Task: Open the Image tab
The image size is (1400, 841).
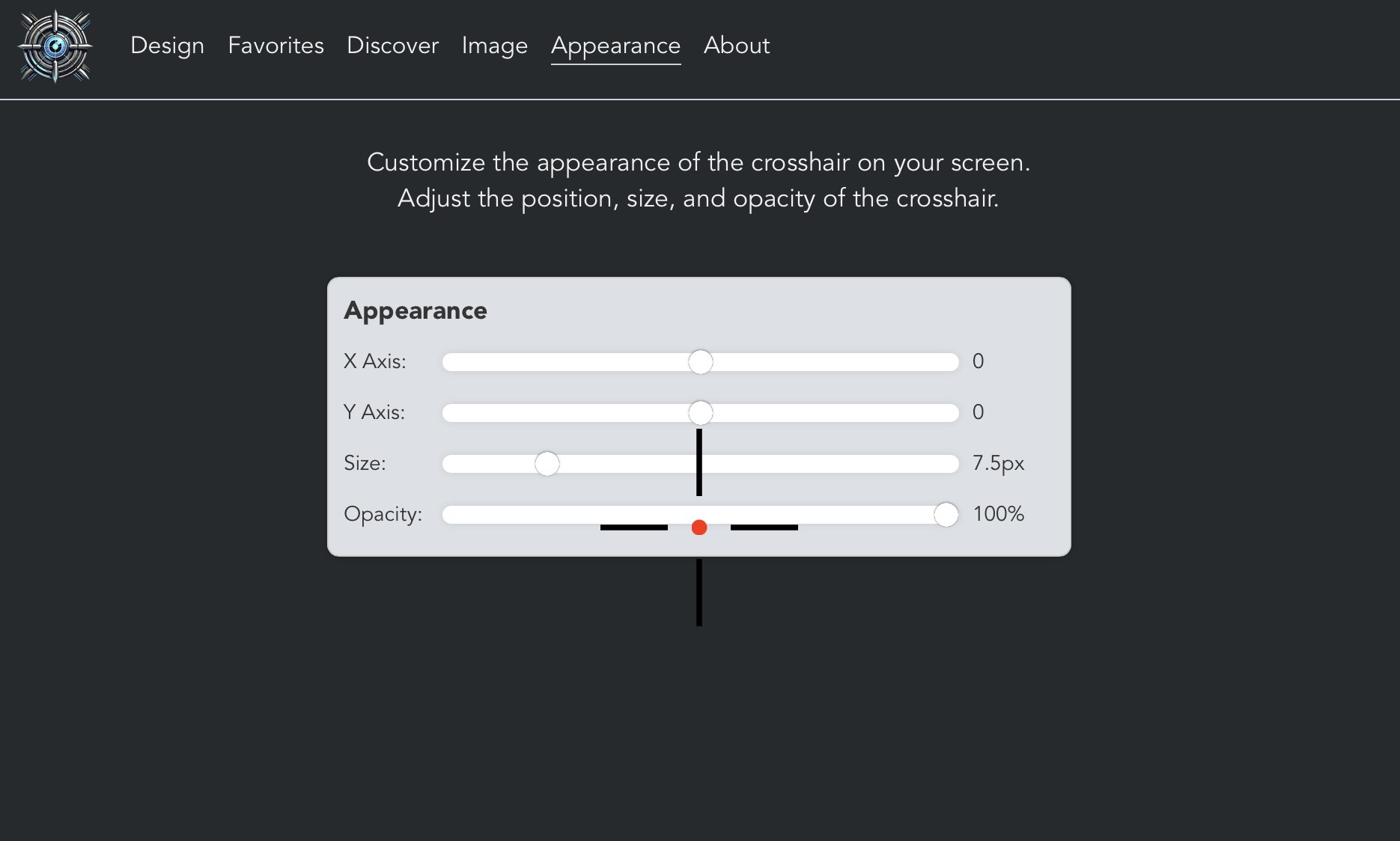Action: 494,46
